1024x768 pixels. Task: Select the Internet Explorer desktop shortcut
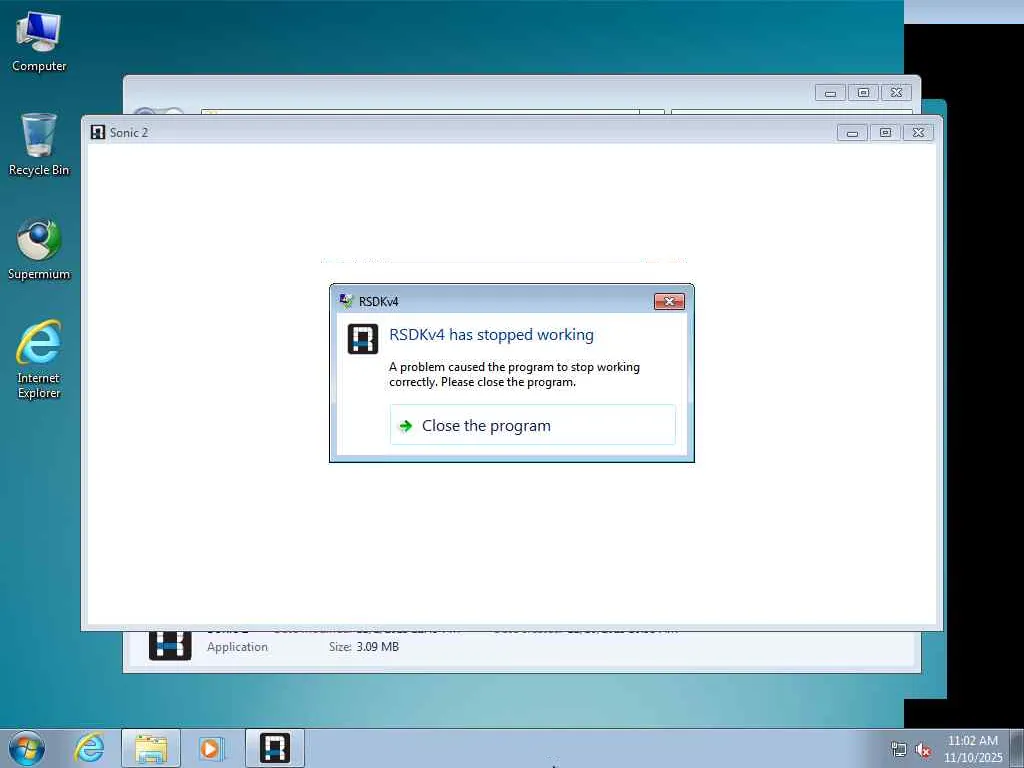pos(39,359)
